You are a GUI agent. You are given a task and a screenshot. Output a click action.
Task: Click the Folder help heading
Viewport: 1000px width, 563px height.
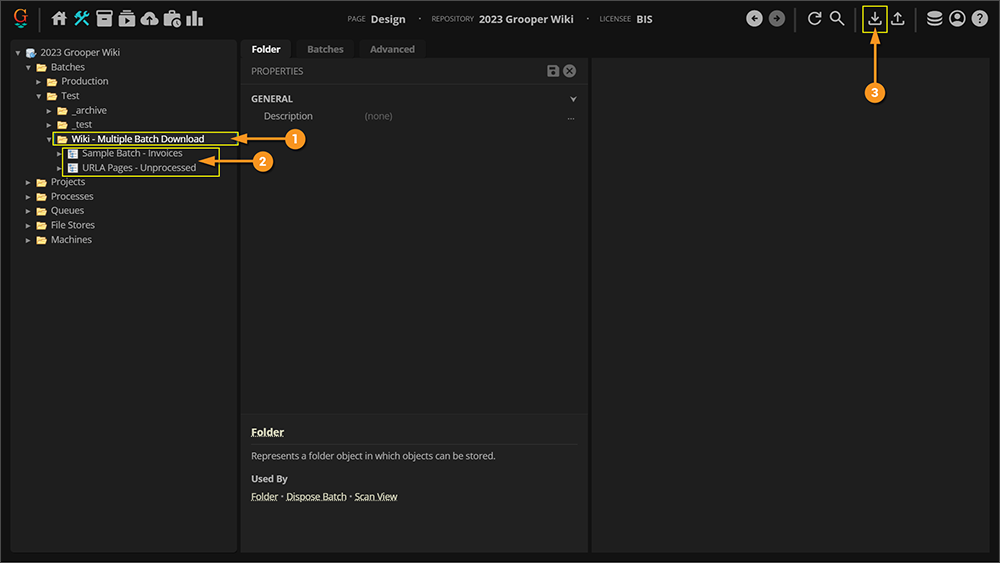tap(267, 432)
